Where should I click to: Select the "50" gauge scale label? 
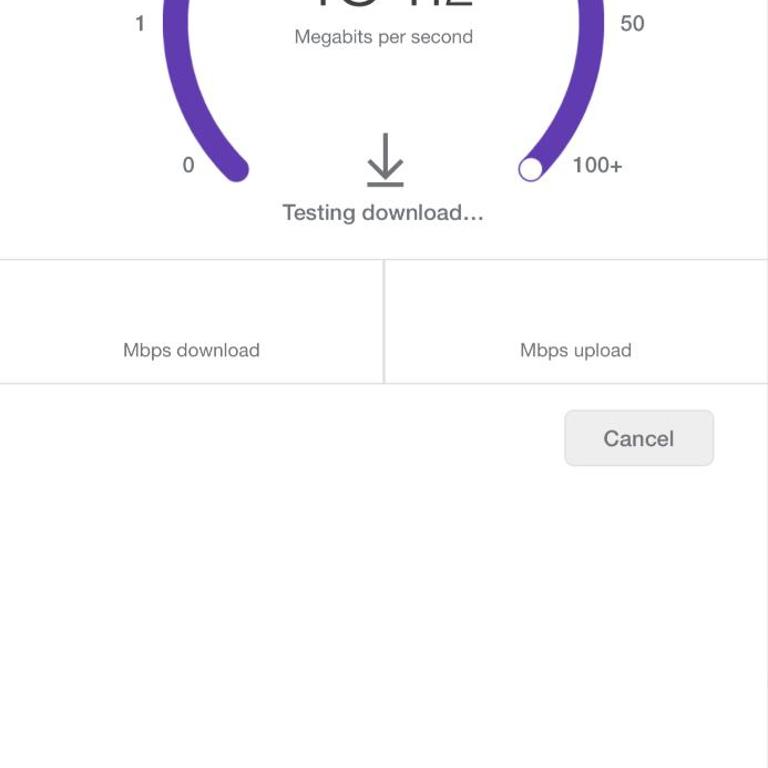coord(632,23)
